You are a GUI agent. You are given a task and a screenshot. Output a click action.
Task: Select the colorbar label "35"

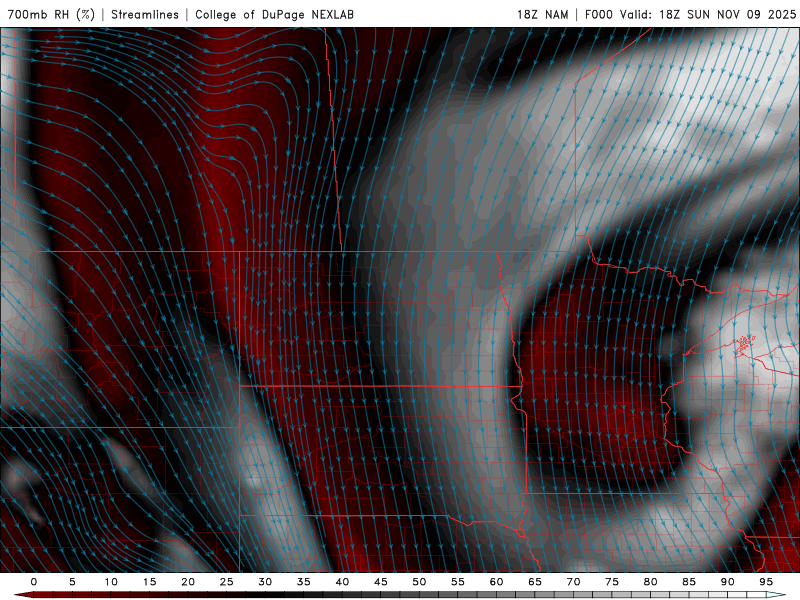(304, 582)
